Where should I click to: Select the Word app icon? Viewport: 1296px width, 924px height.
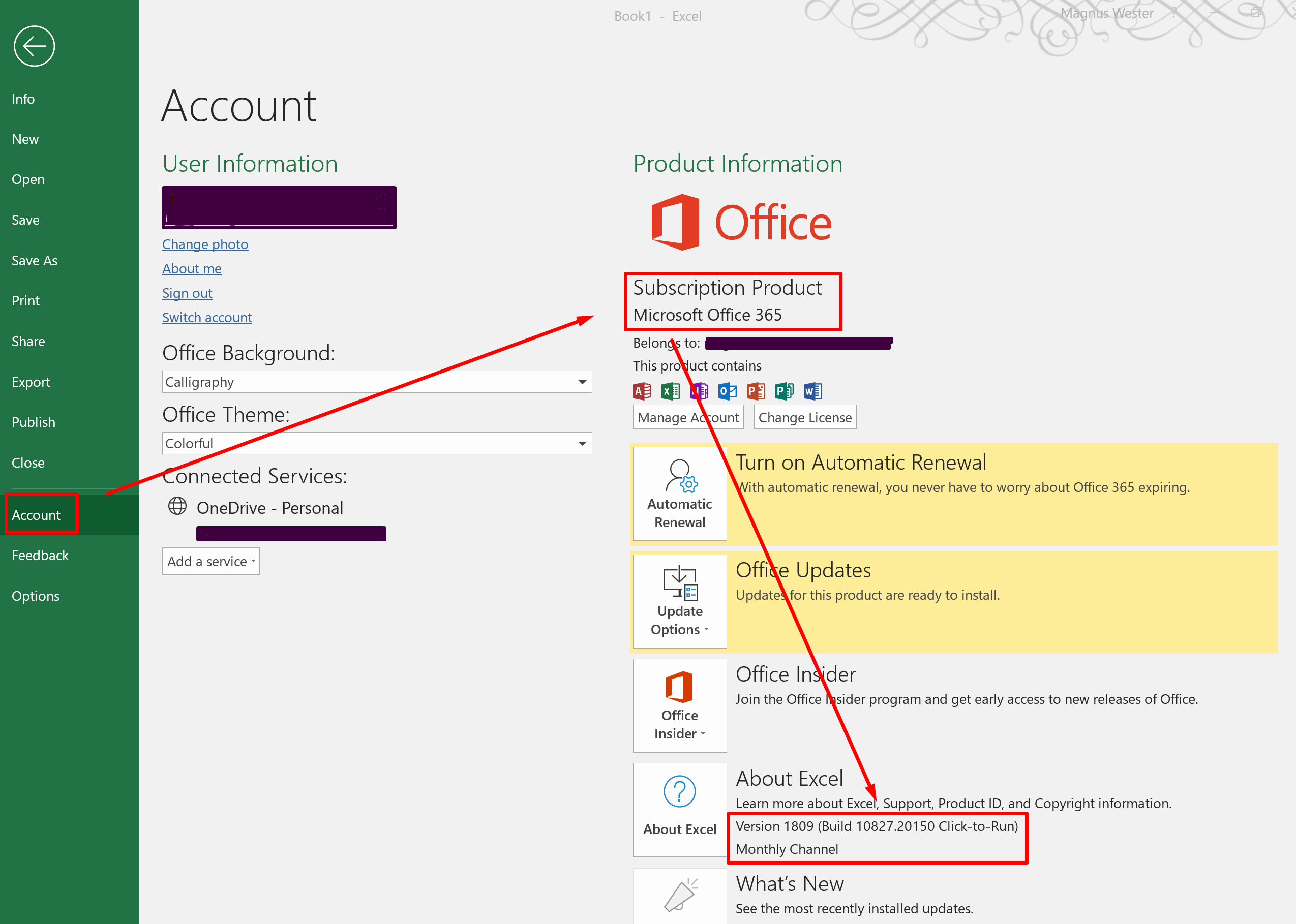click(813, 391)
